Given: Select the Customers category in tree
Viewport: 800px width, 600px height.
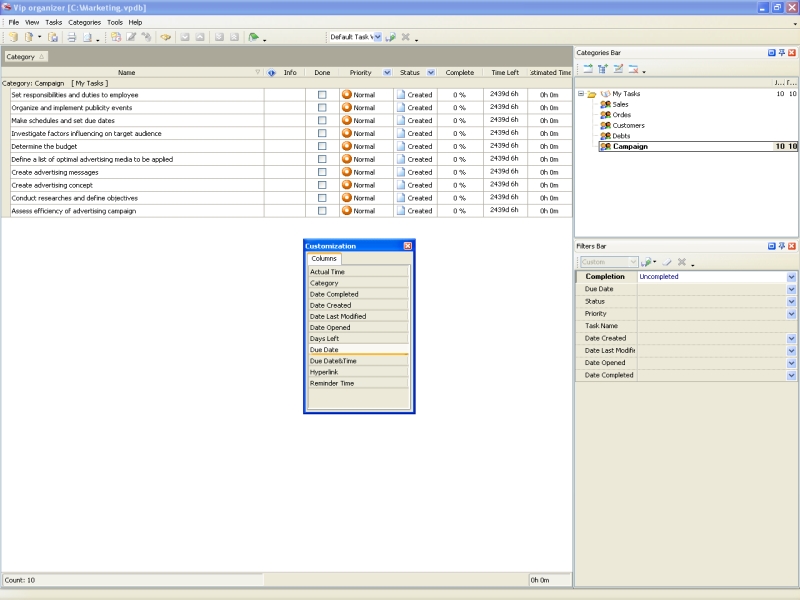Looking at the screenshot, I should (628, 126).
